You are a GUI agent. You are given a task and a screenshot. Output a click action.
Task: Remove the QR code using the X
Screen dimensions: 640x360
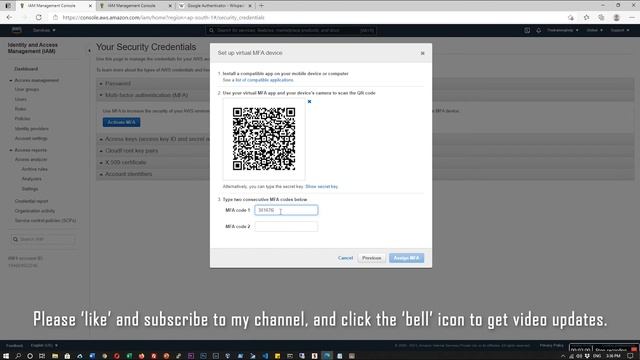pos(309,102)
